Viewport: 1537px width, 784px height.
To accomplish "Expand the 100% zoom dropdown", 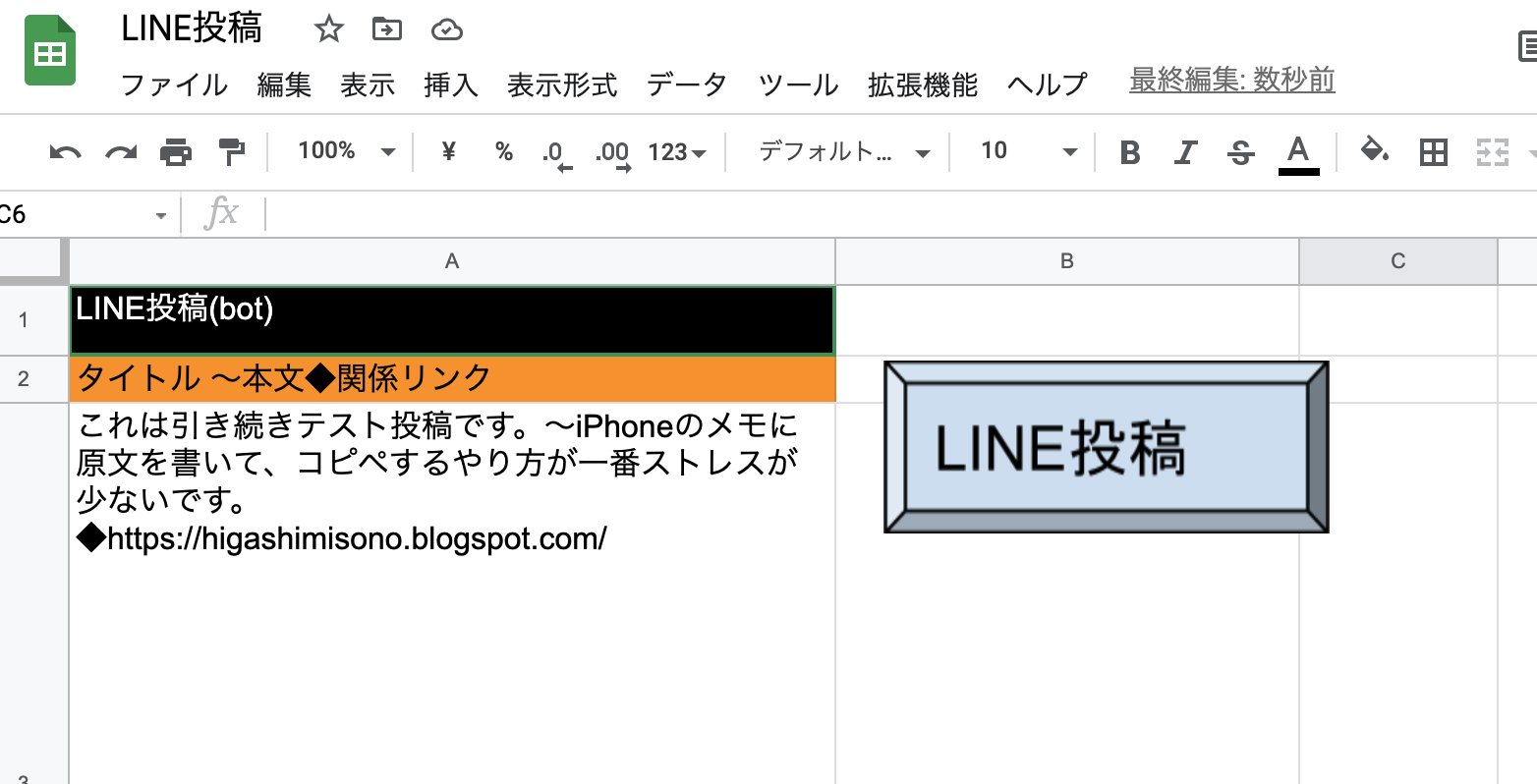I will (346, 151).
